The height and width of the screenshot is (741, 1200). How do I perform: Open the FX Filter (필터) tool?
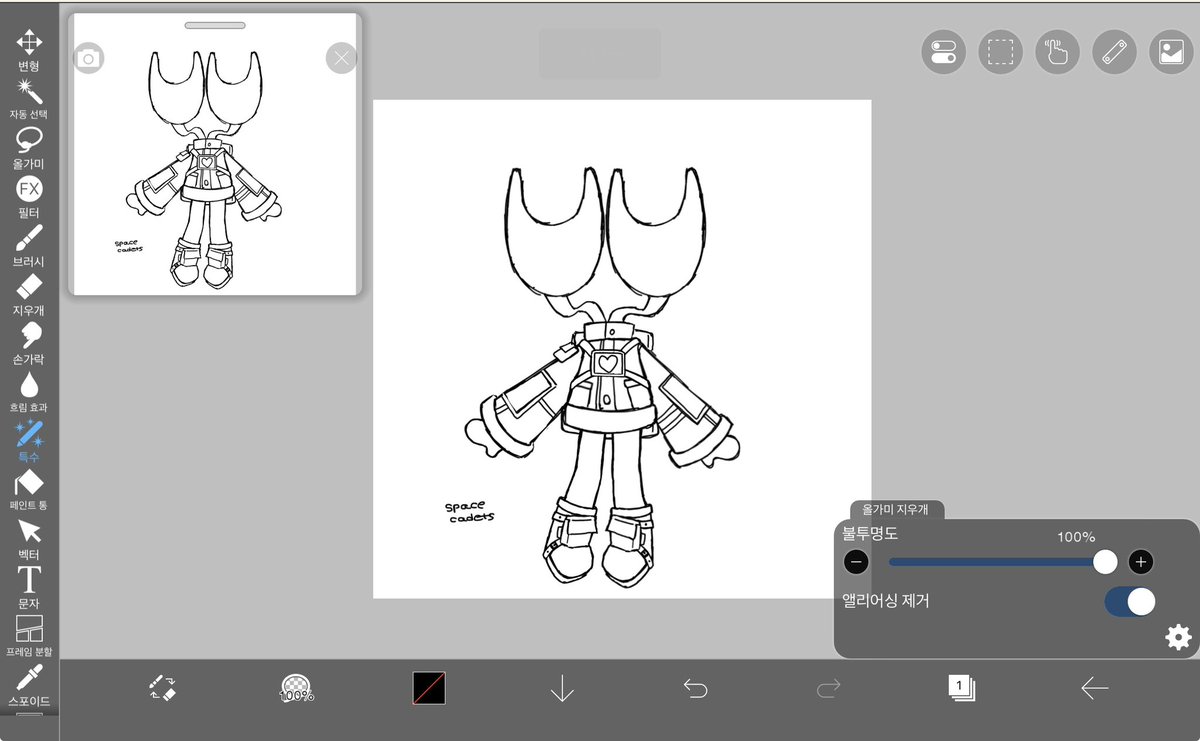tap(29, 197)
